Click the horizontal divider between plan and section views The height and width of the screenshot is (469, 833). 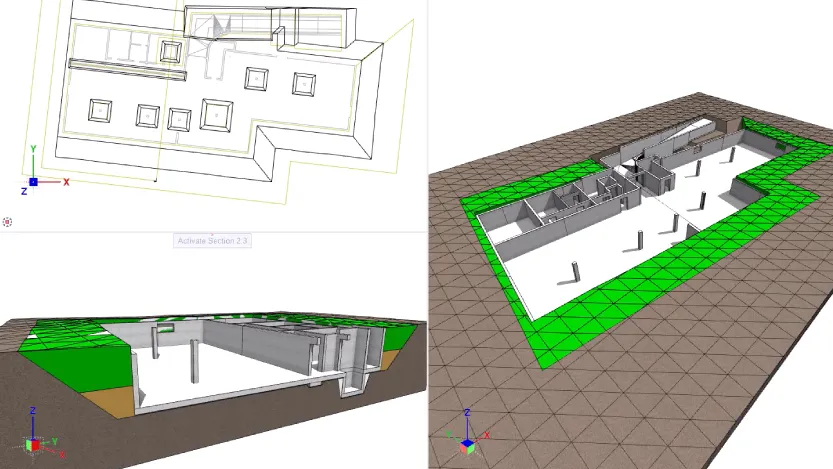click(x=212, y=232)
